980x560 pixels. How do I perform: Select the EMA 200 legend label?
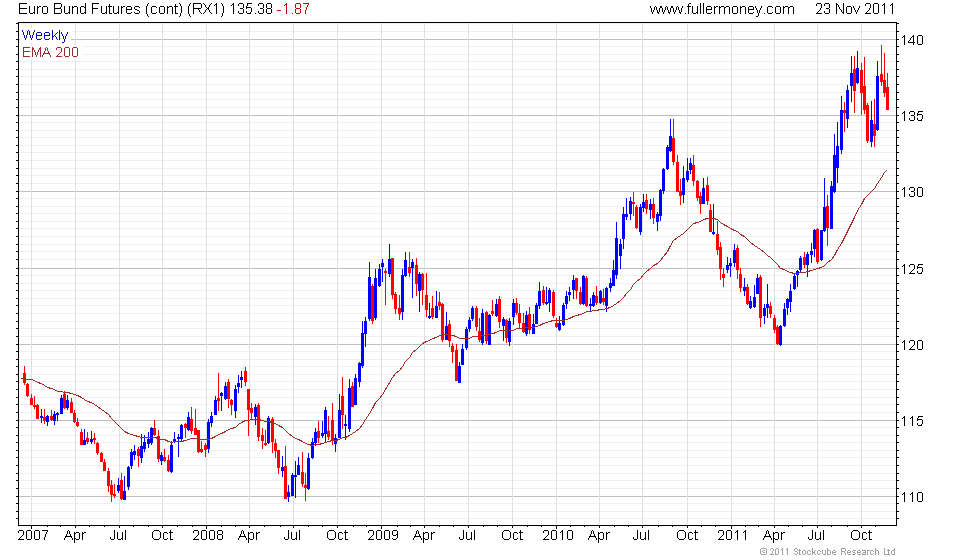[x=50, y=52]
